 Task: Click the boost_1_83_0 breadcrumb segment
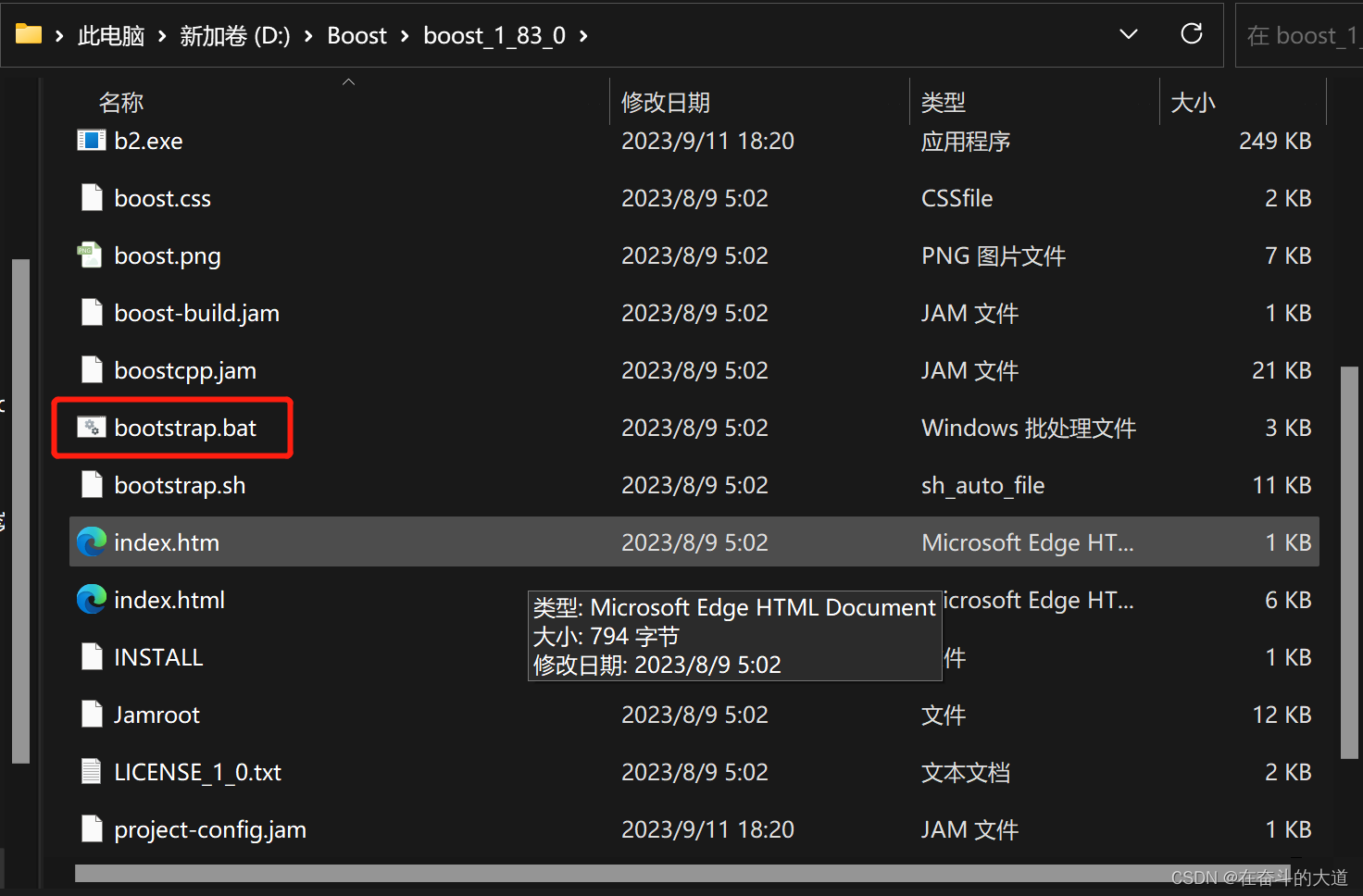coord(494,36)
